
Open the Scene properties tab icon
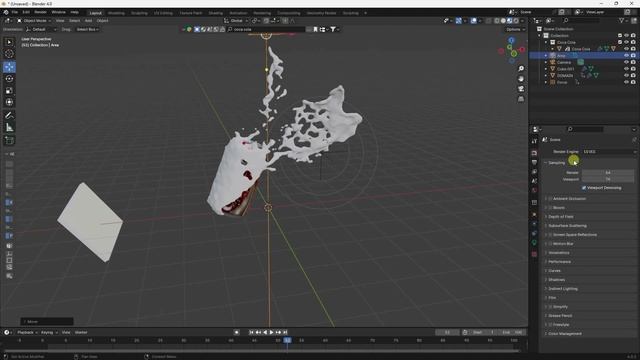[534, 181]
